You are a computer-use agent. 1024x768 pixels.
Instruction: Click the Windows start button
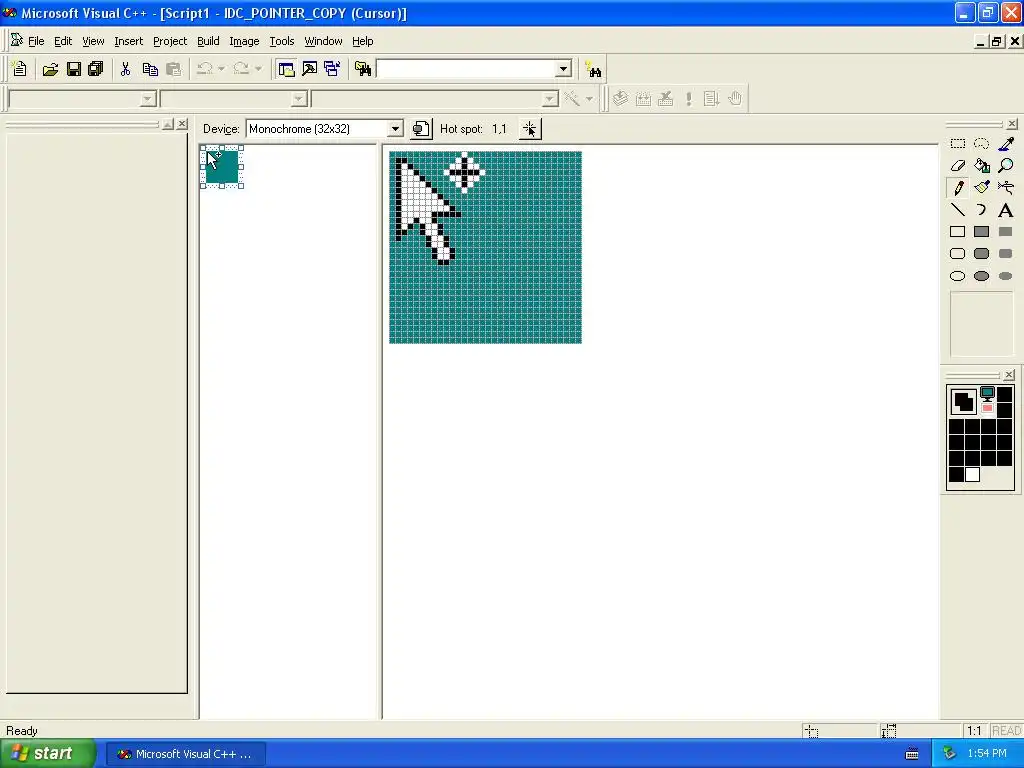click(x=48, y=754)
